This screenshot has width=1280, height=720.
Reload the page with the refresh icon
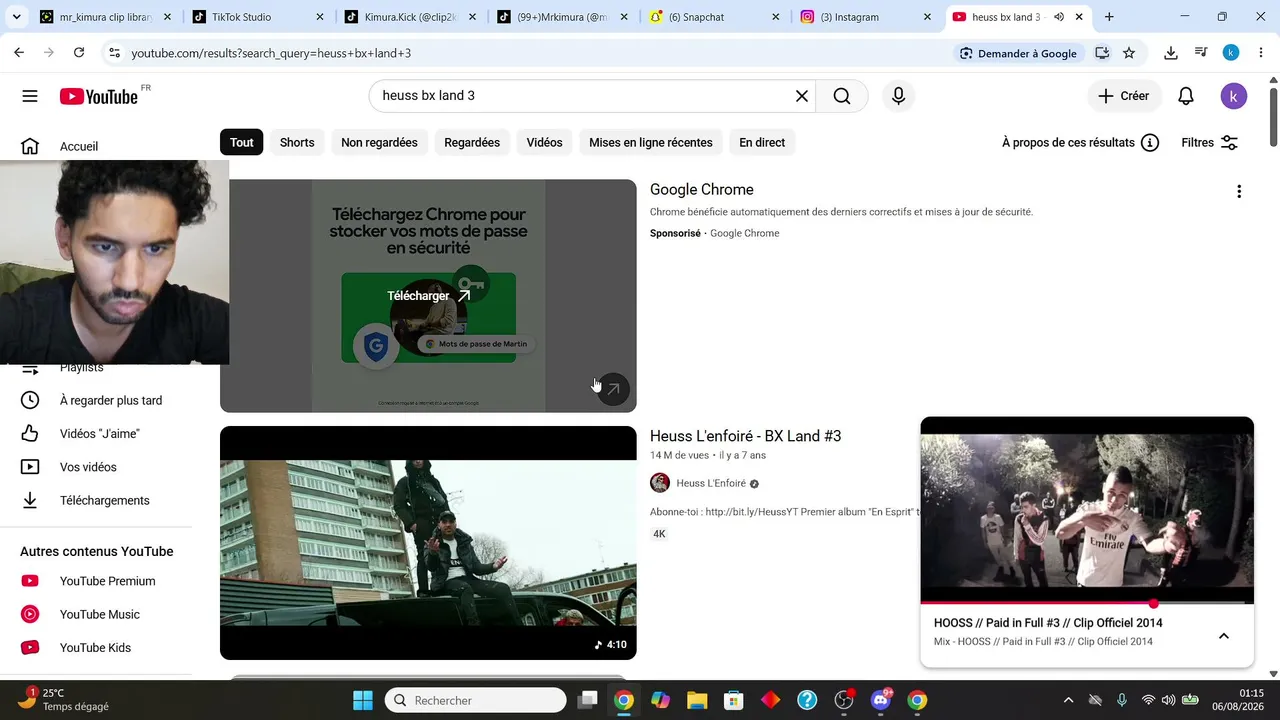click(79, 53)
